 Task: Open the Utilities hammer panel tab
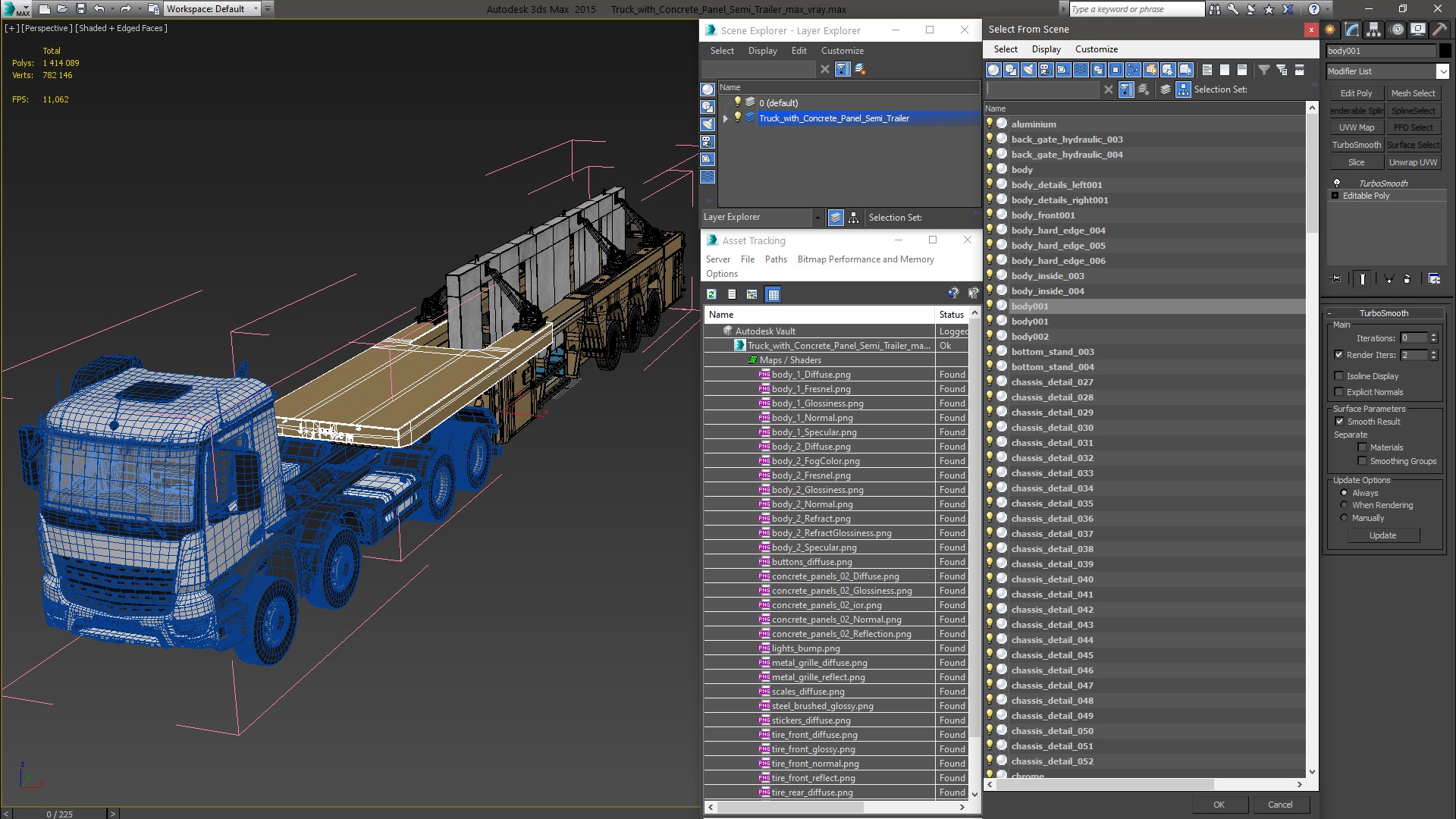(1439, 30)
